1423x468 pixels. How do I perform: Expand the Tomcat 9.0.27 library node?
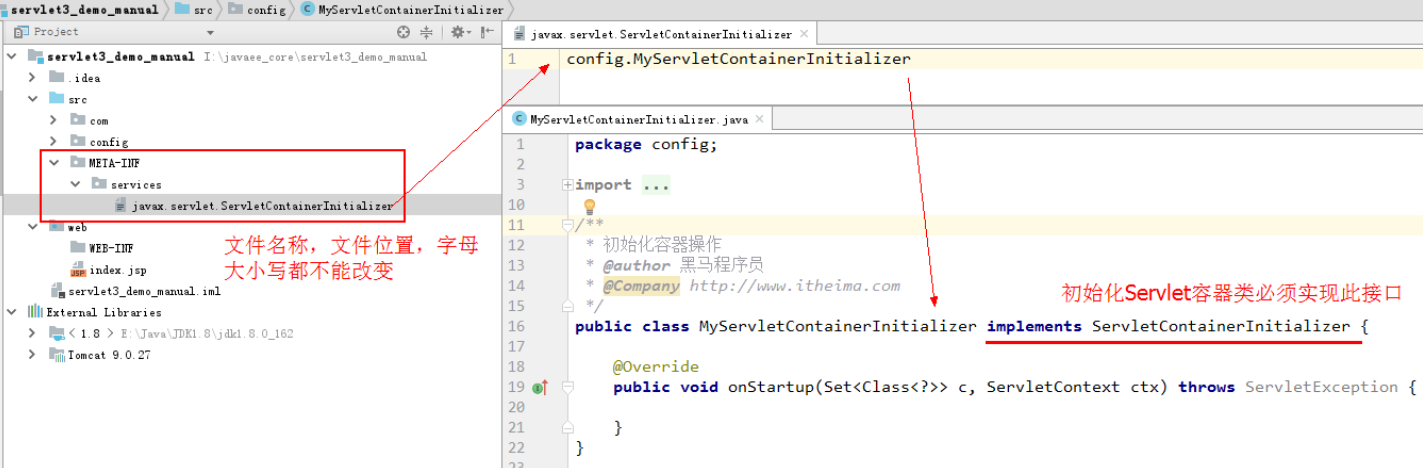[x=32, y=355]
